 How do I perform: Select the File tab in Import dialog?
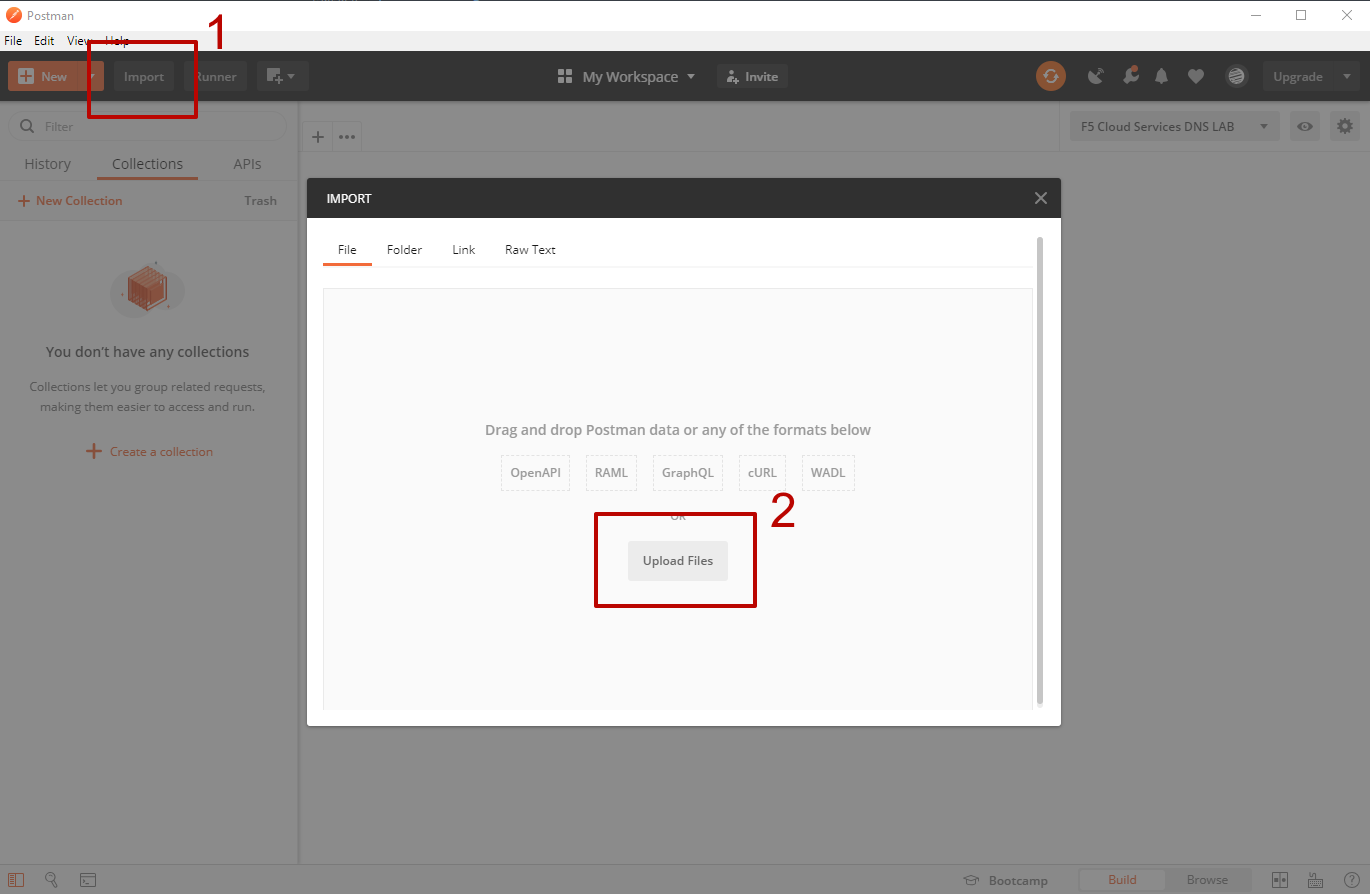(x=347, y=250)
